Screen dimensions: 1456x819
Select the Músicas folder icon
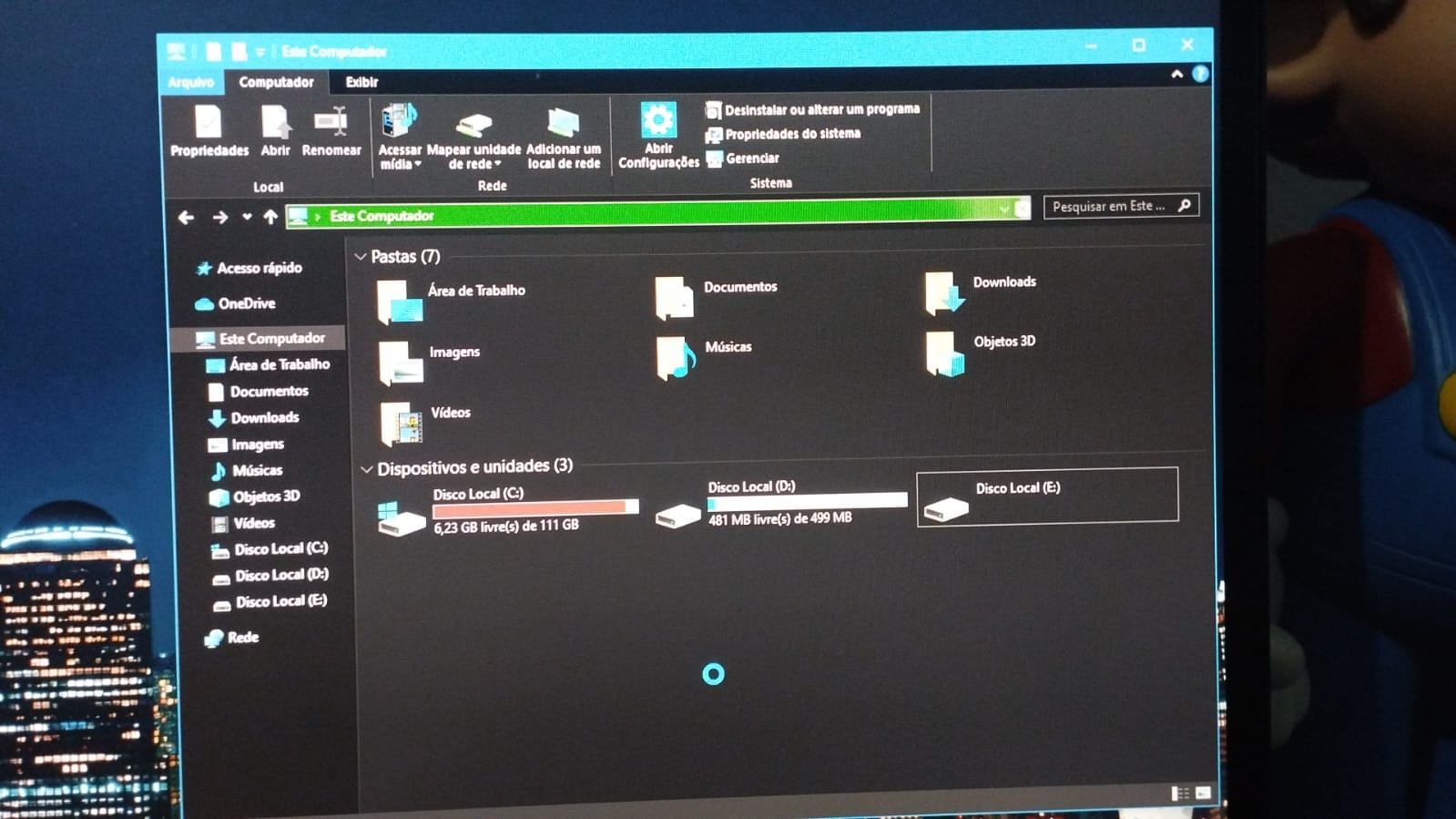[x=676, y=357]
